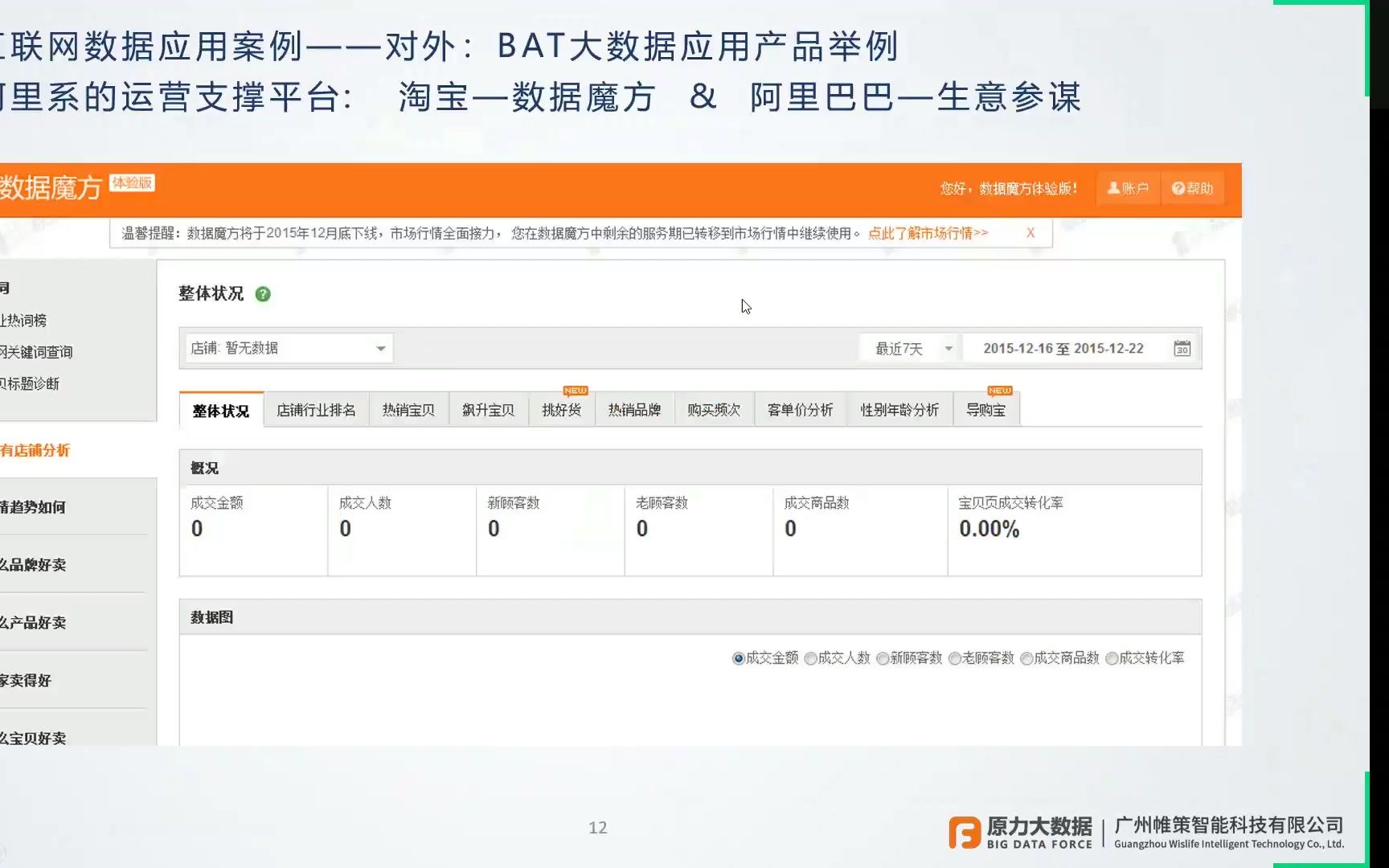Switch to the 热销宝贝 tab
The height and width of the screenshot is (868, 1389).
click(408, 411)
